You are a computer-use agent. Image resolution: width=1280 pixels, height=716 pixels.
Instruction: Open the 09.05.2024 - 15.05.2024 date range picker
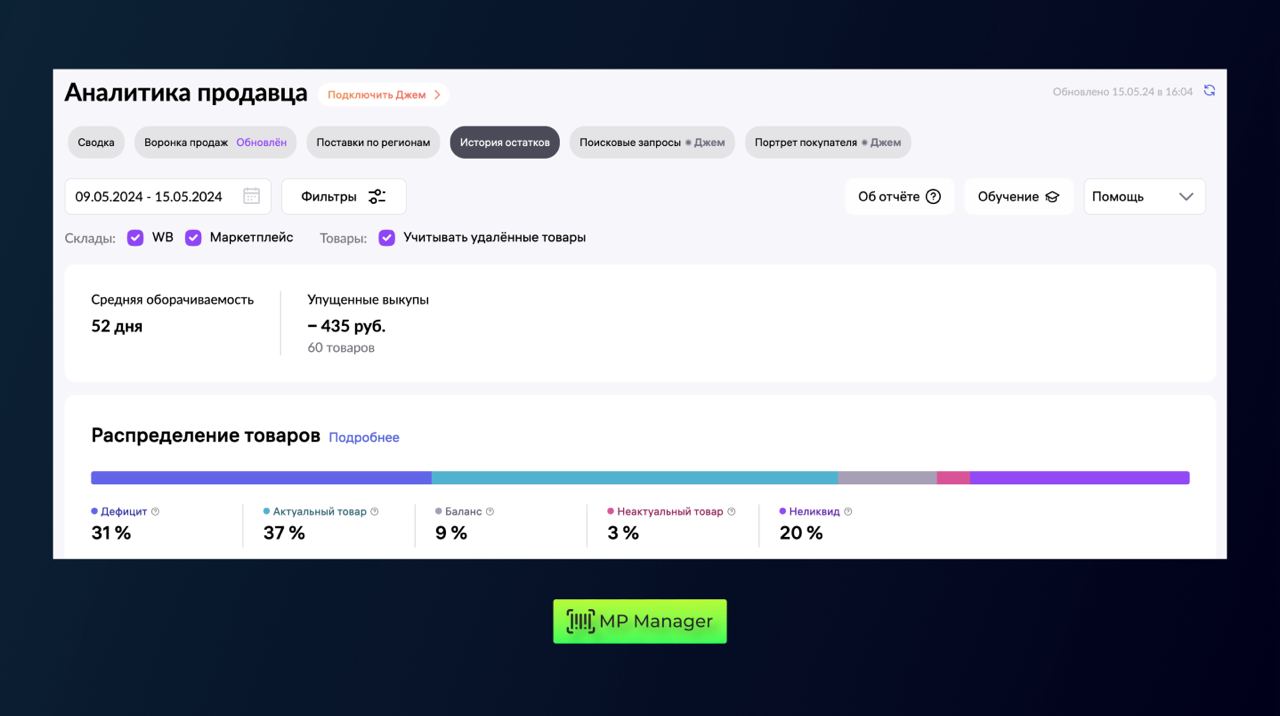click(150, 197)
